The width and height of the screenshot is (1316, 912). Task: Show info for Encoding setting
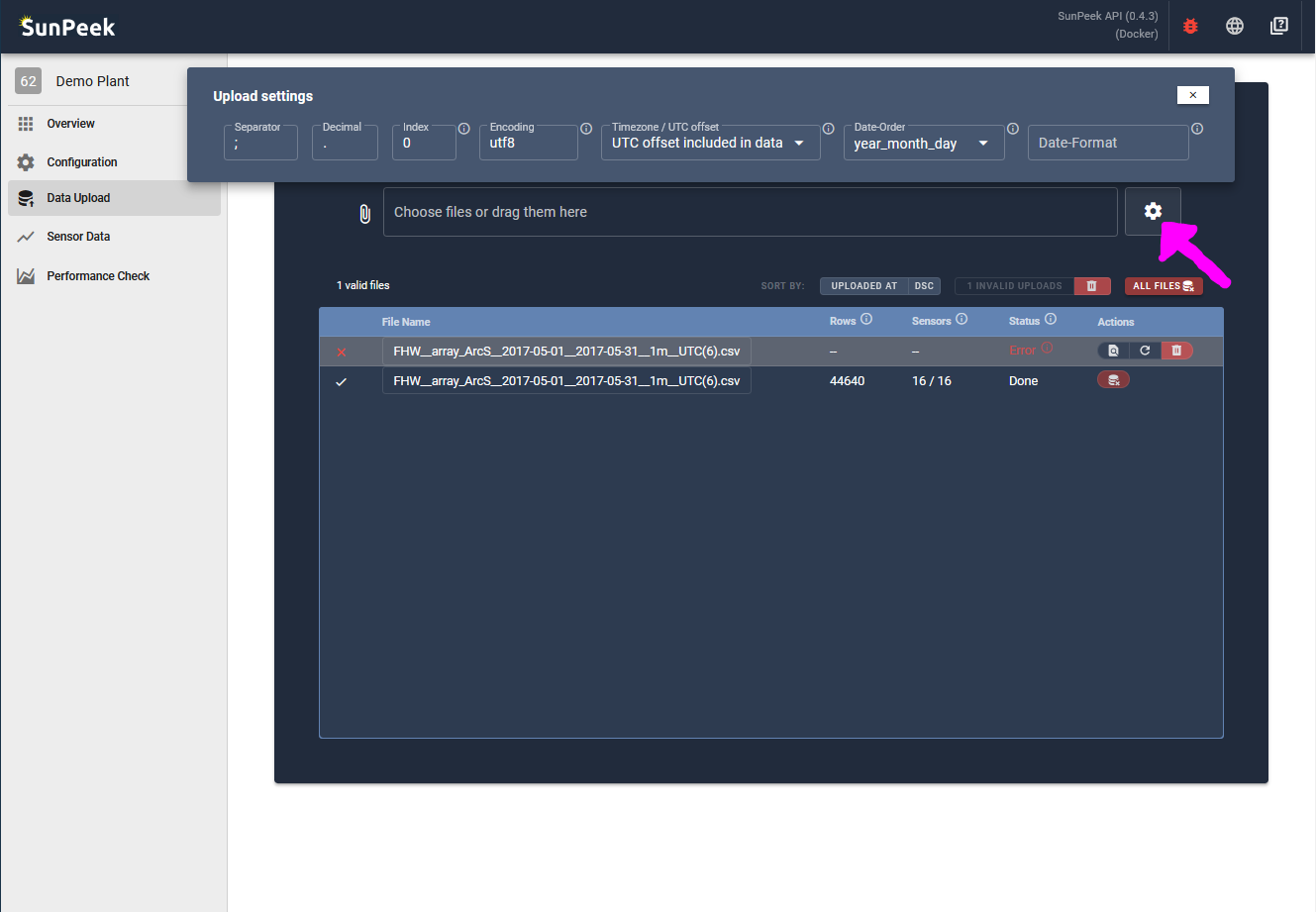click(x=586, y=129)
